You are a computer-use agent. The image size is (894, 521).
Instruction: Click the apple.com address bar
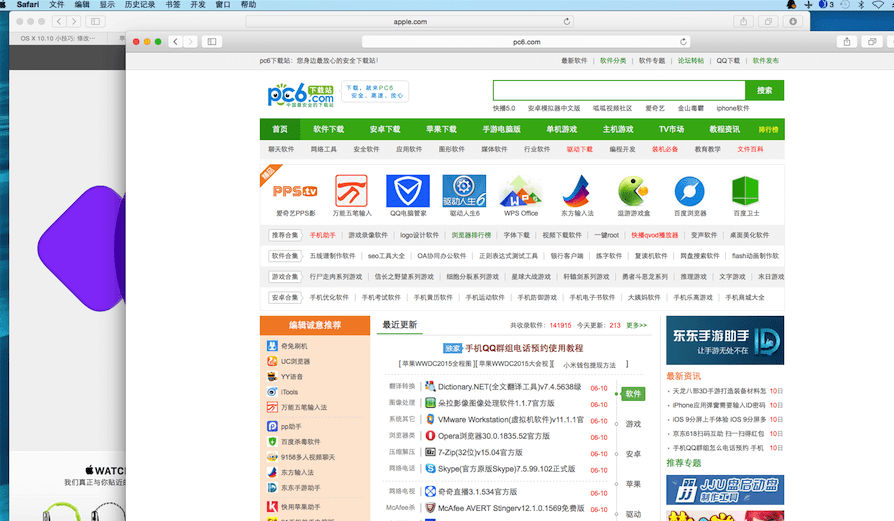click(x=410, y=22)
